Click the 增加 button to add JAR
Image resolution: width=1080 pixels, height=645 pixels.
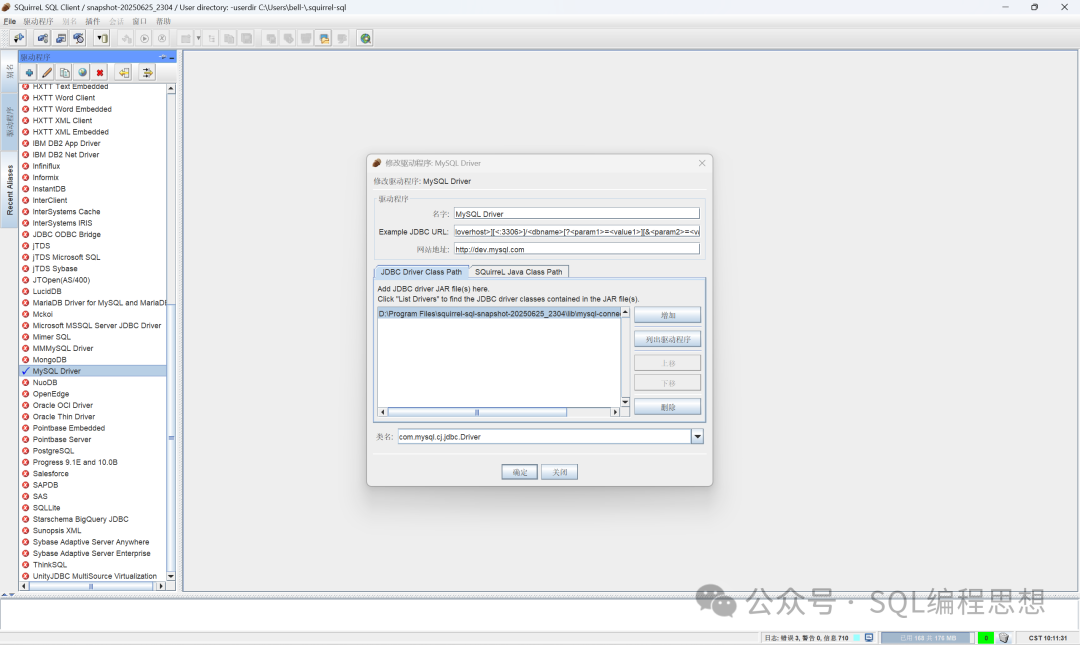(667, 315)
